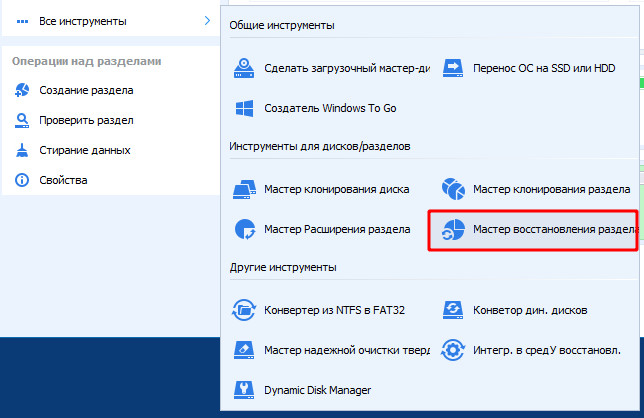Click the Extend Partition Wizard icon
This screenshot has height=418, width=644.
pyautogui.click(x=244, y=229)
